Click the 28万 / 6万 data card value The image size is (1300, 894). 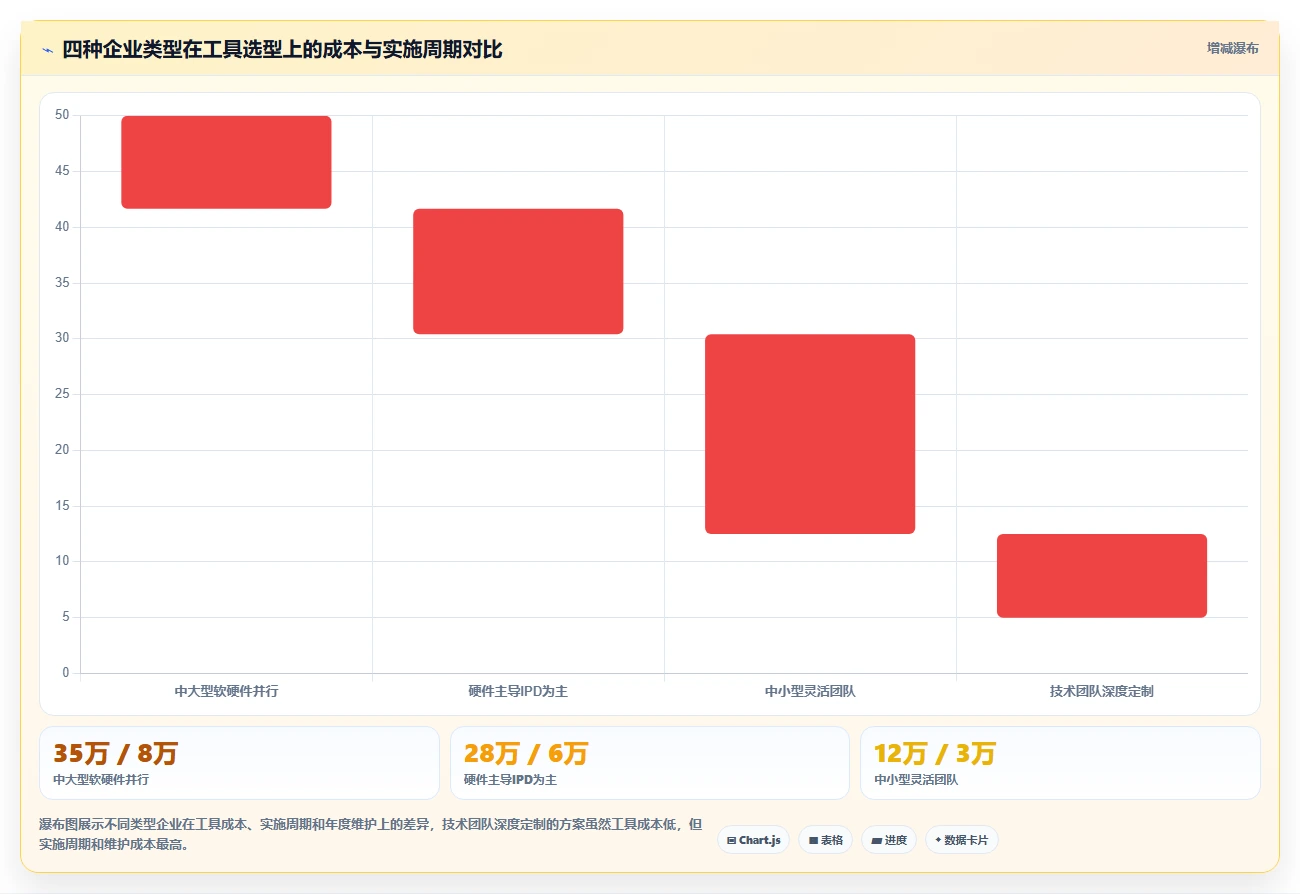click(526, 753)
